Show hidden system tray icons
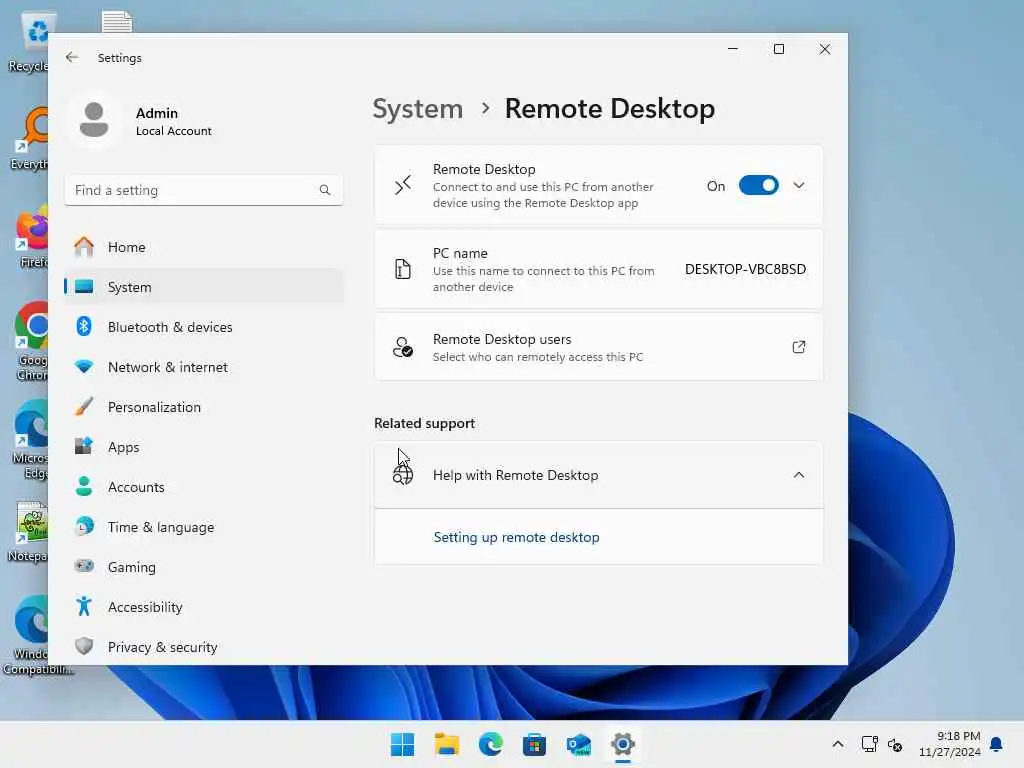The width and height of the screenshot is (1024, 768). click(x=838, y=744)
